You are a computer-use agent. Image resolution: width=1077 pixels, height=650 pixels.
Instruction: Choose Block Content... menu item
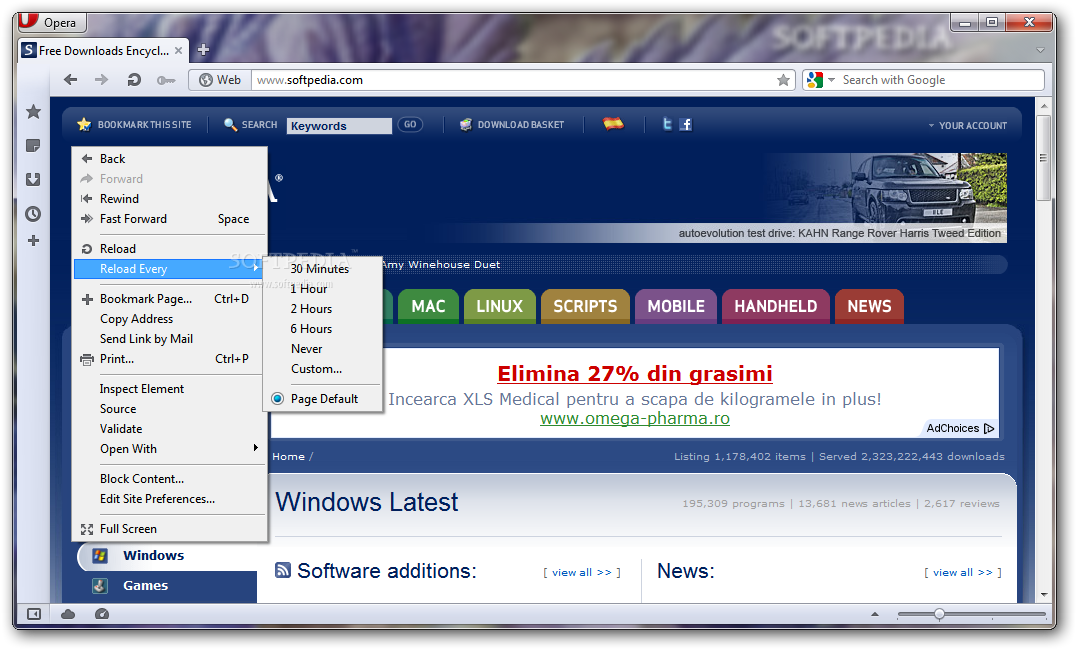170,479
